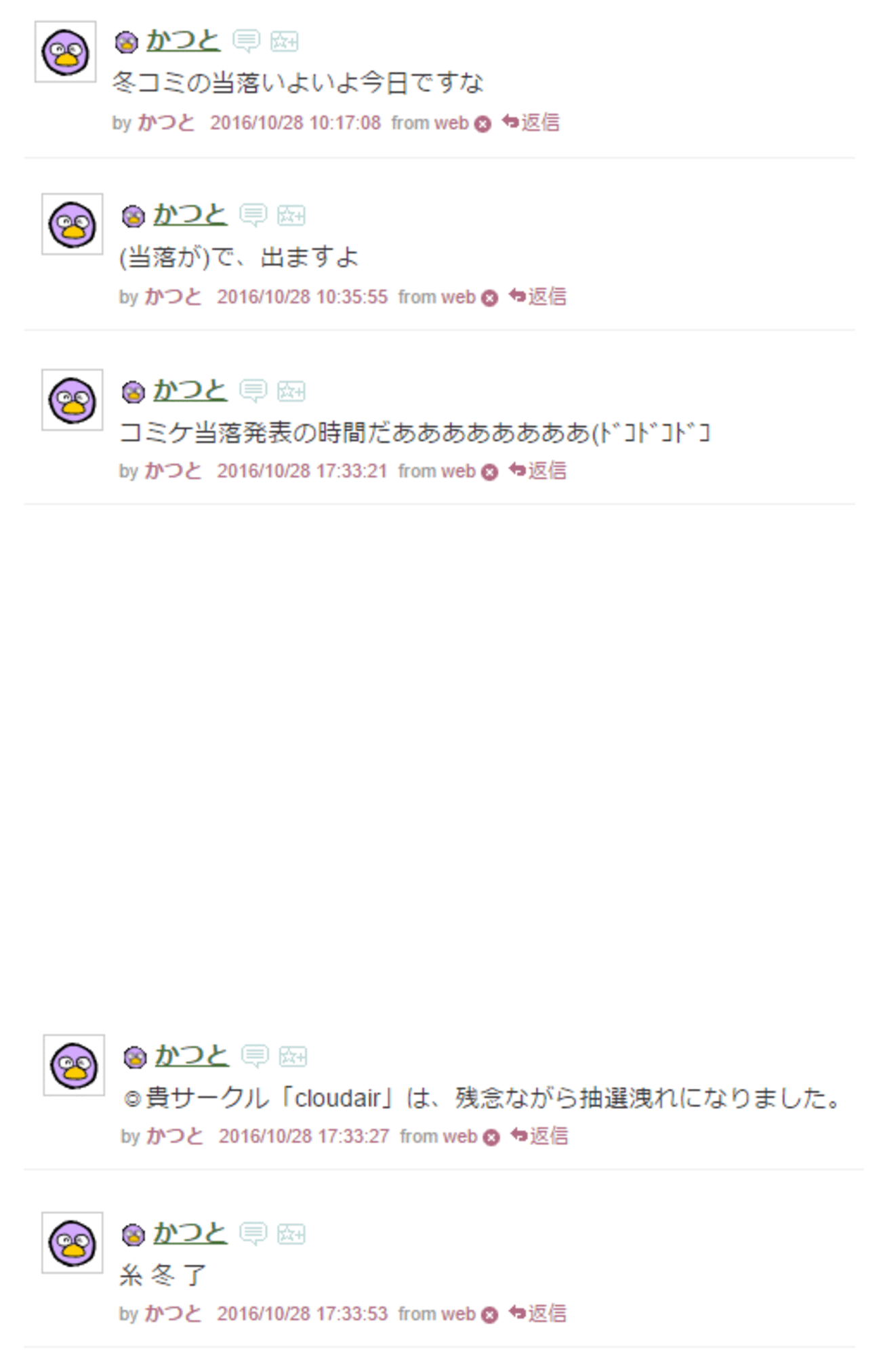Screen dimensions: 881x1372
Task: Delete the 17:33:27 post via x icon
Action: [x=491, y=1138]
